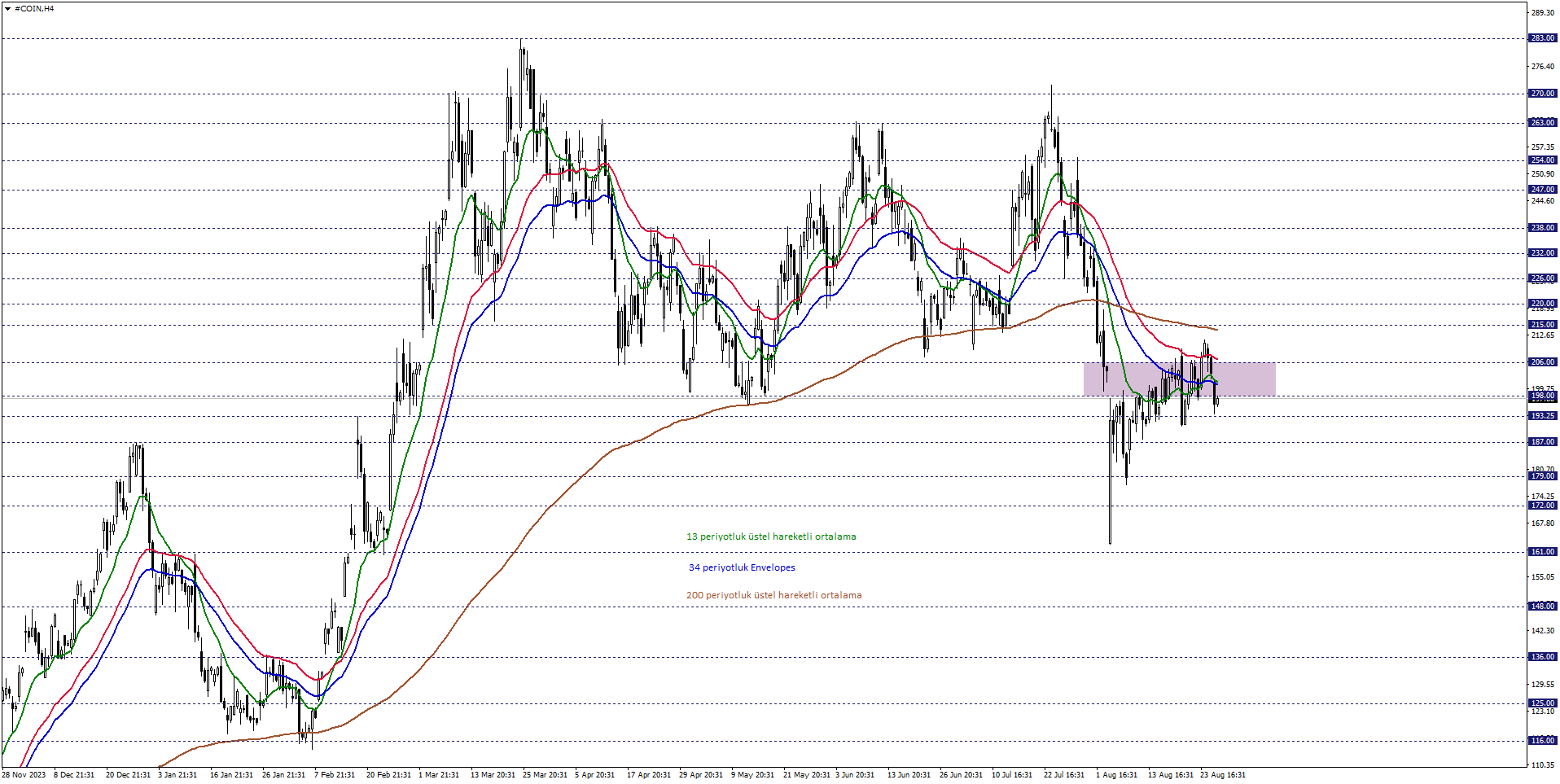Click the '9 May 20:31' date on time axis
This screenshot has width=1560, height=784.
click(752, 775)
